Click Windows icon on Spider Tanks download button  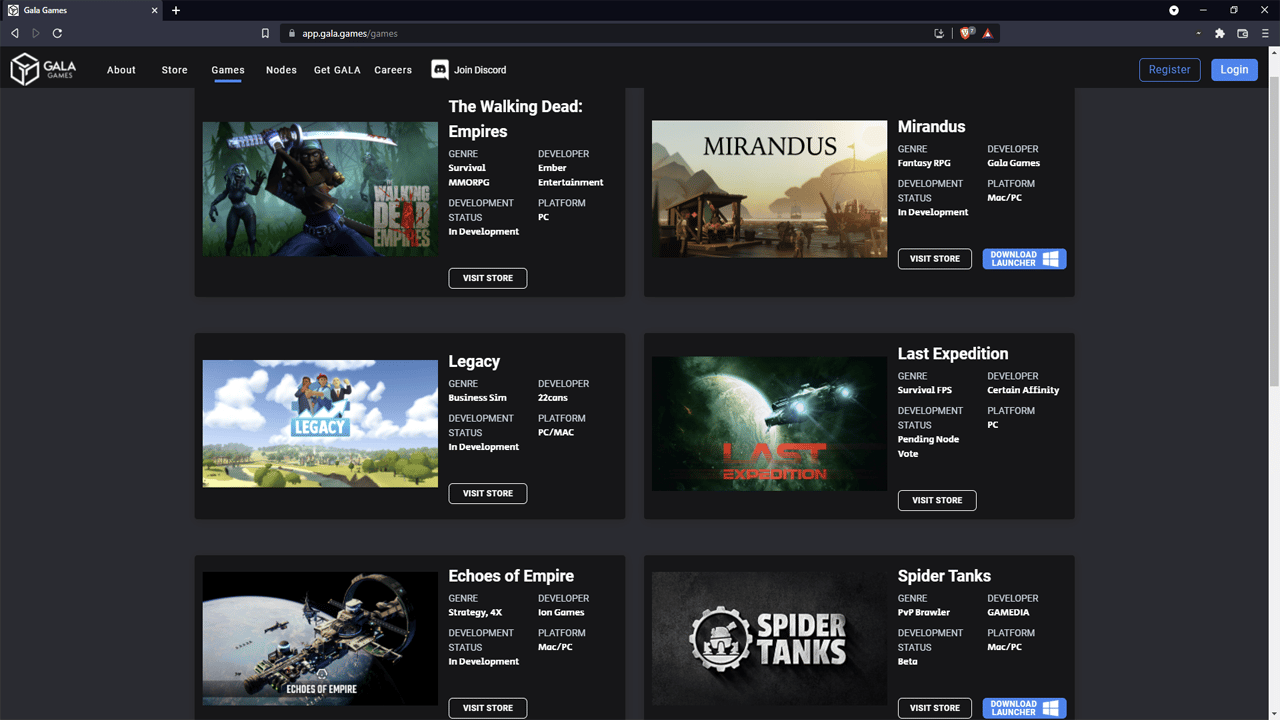pyautogui.click(x=1051, y=708)
